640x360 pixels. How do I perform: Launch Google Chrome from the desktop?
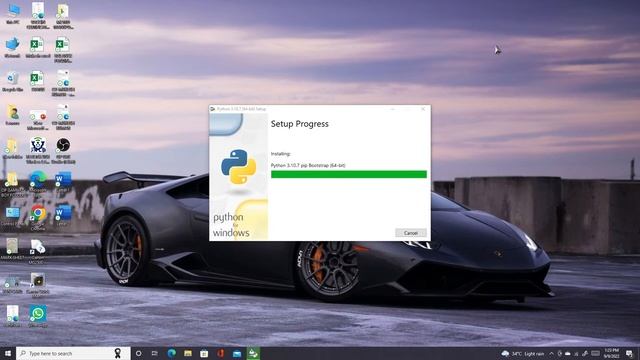38,218
